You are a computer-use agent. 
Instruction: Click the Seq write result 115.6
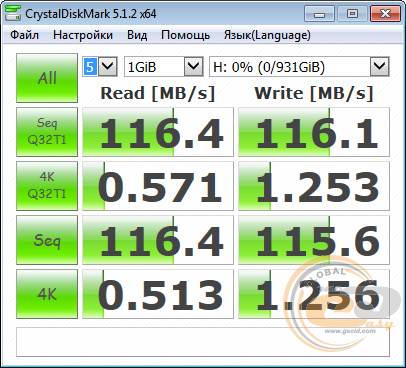(x=314, y=240)
